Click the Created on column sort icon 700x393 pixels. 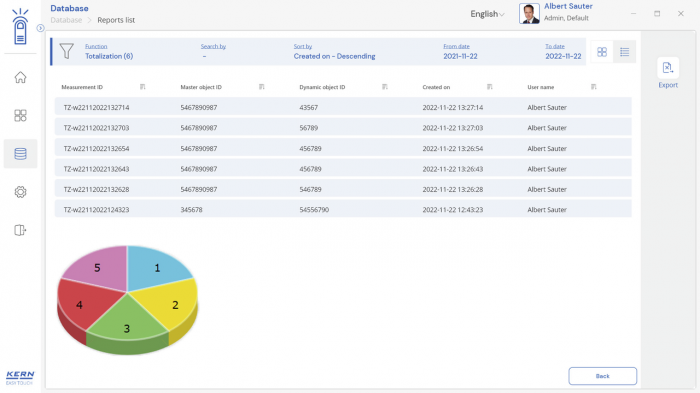[489, 87]
